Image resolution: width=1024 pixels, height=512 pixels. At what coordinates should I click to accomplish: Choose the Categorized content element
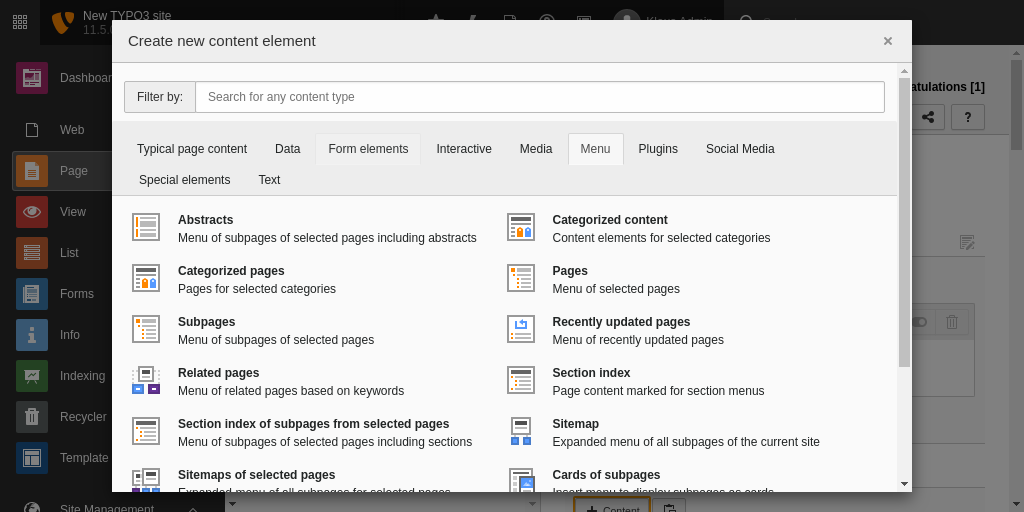point(692,229)
